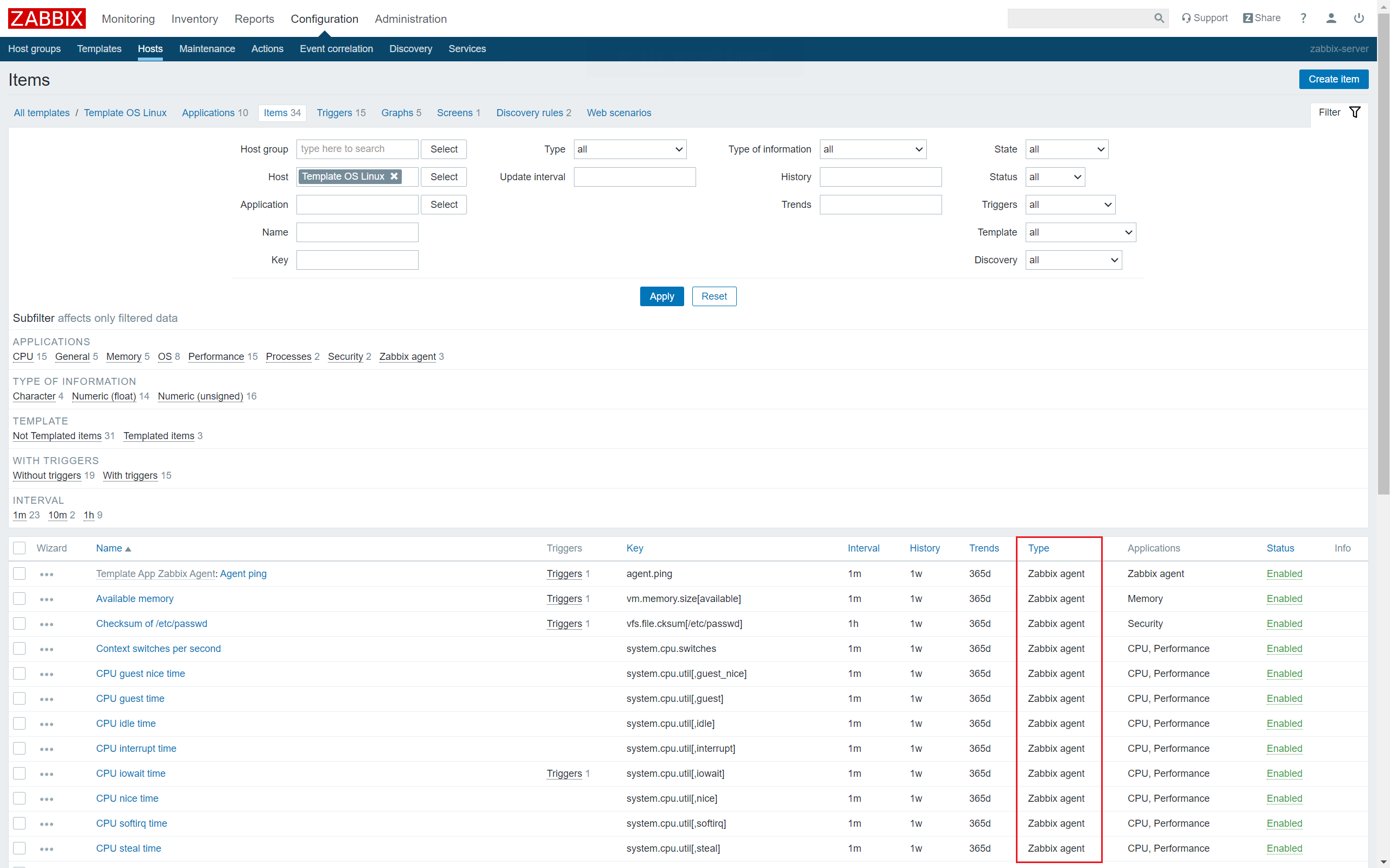
Task: Open the Administration menu
Action: pyautogui.click(x=410, y=19)
